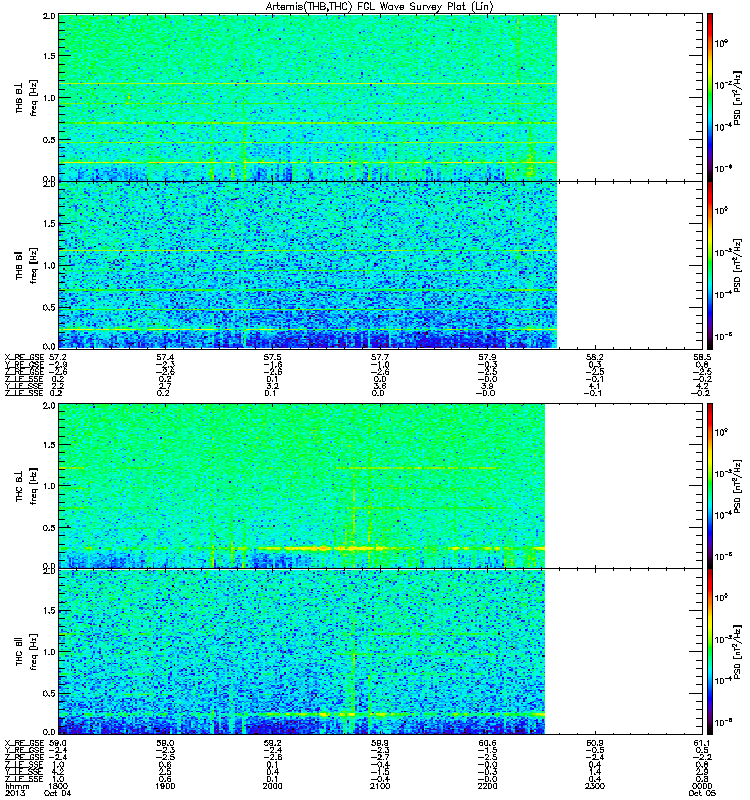Click the 0.5 tick on THB B-parallel axis

[x=49, y=308]
